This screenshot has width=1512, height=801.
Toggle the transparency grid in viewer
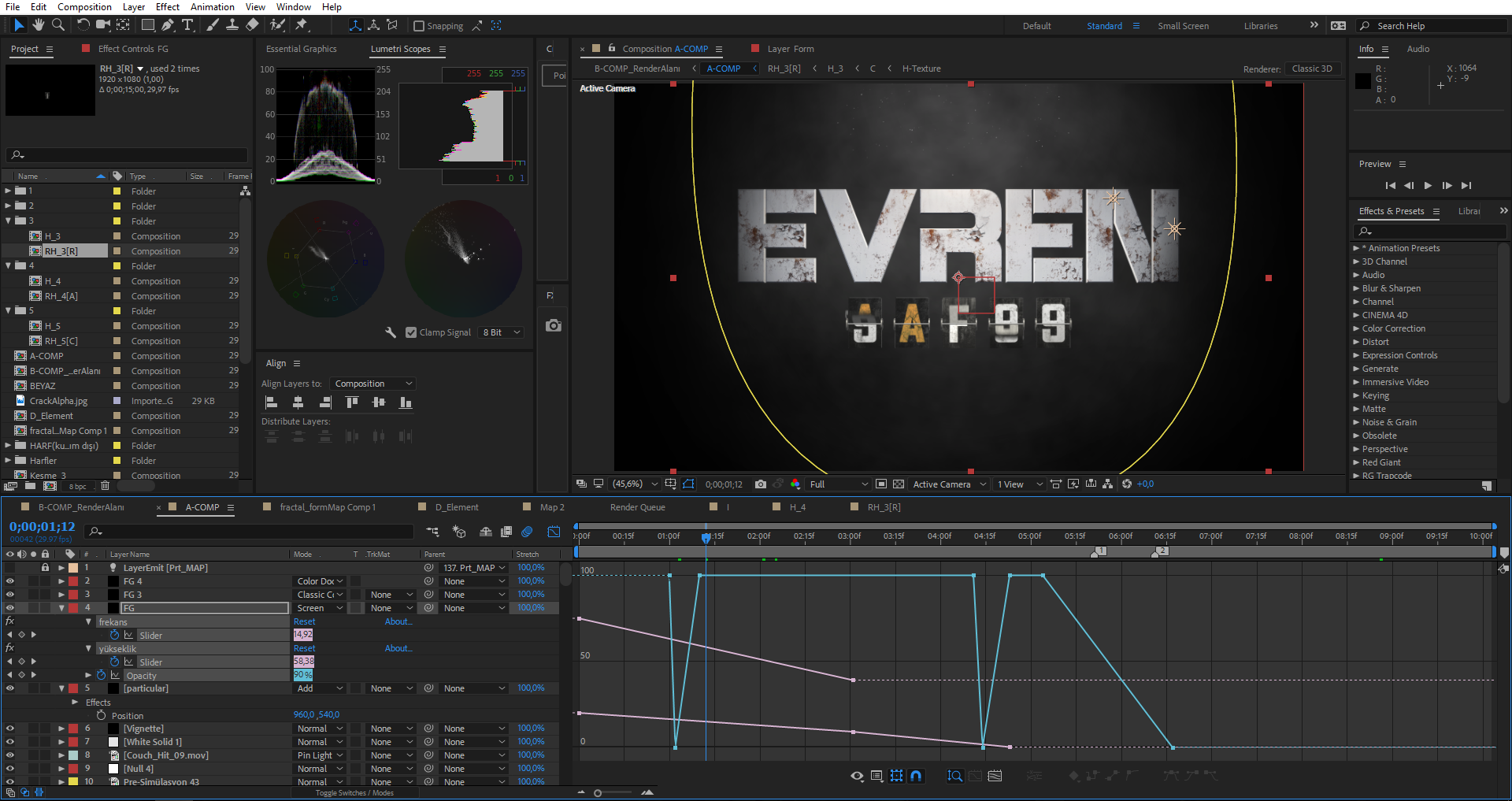(899, 484)
